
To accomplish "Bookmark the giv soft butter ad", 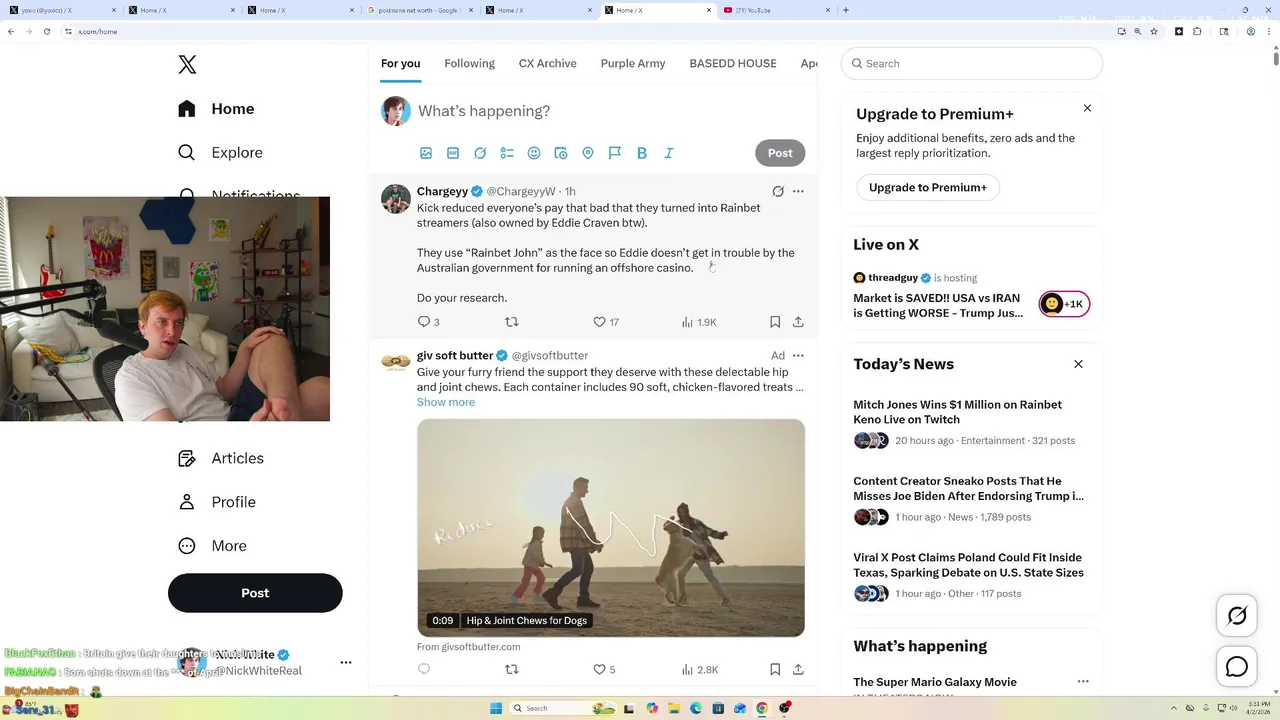I will point(775,669).
